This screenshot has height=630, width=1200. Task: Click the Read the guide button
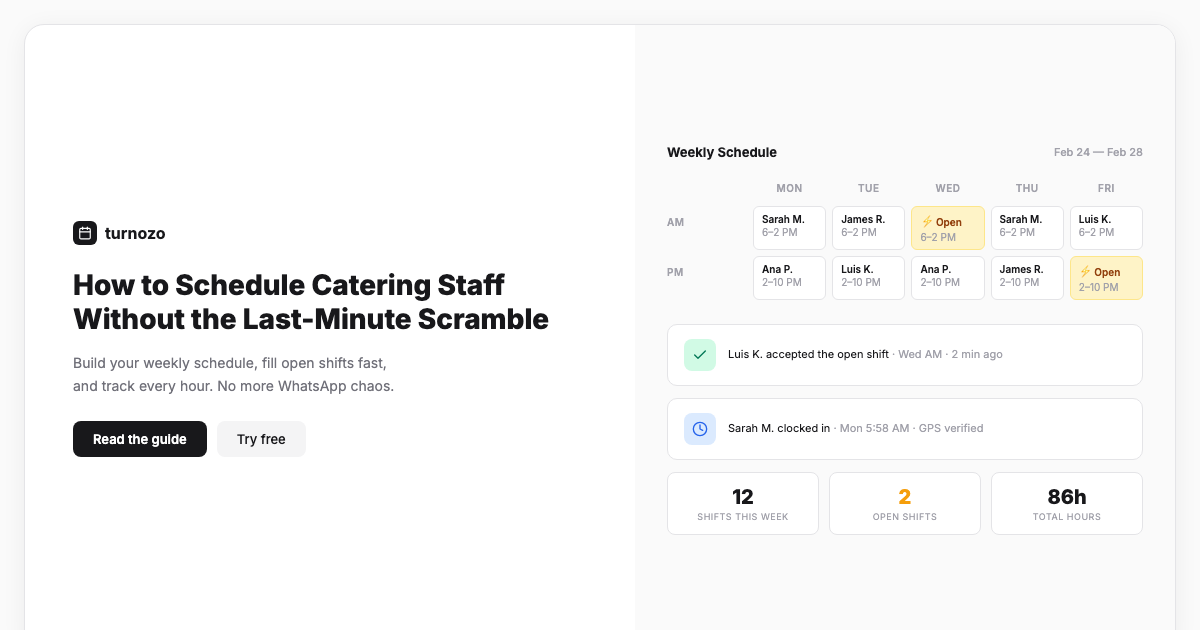coord(140,439)
